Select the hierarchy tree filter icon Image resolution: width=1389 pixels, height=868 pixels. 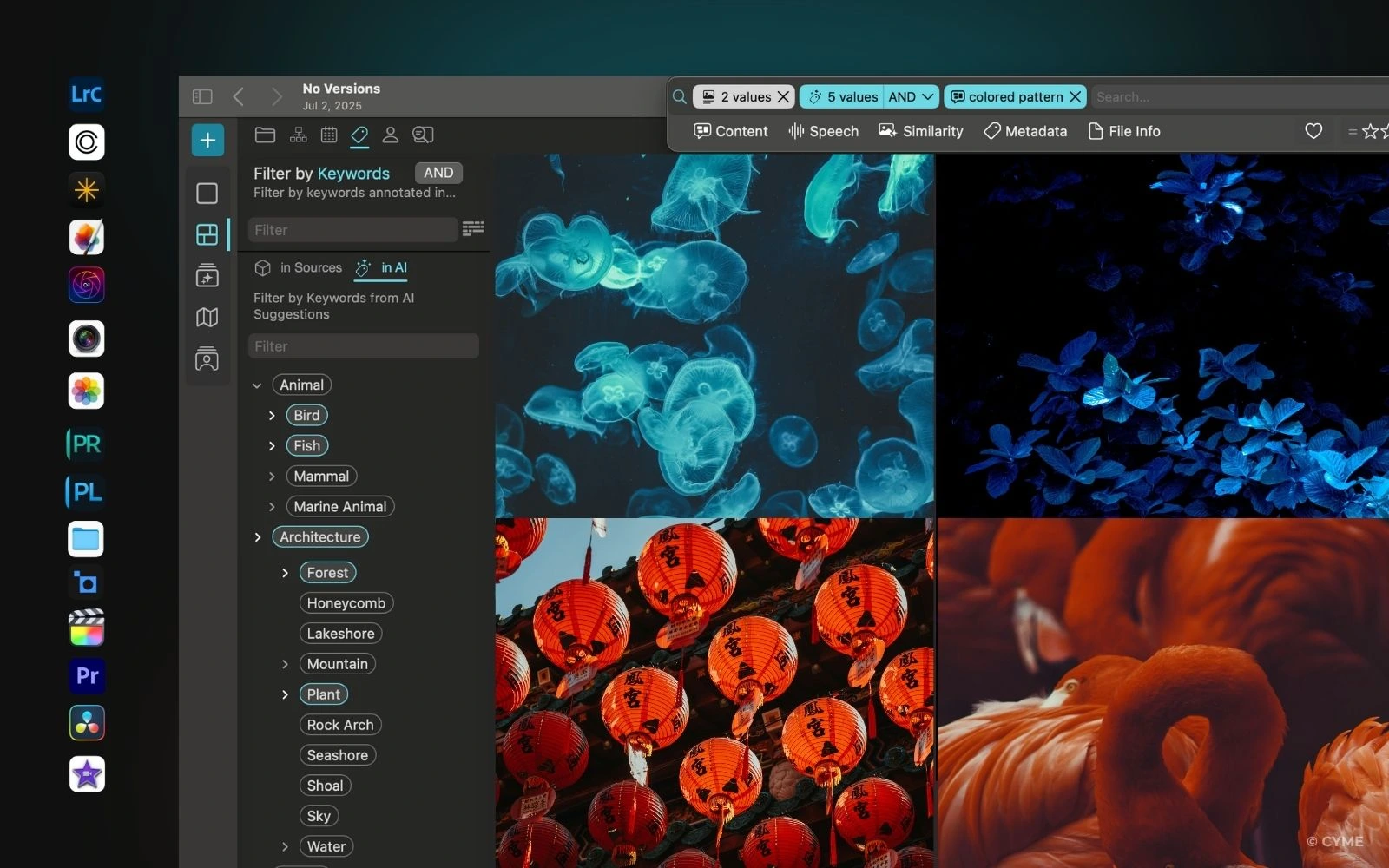(299, 135)
